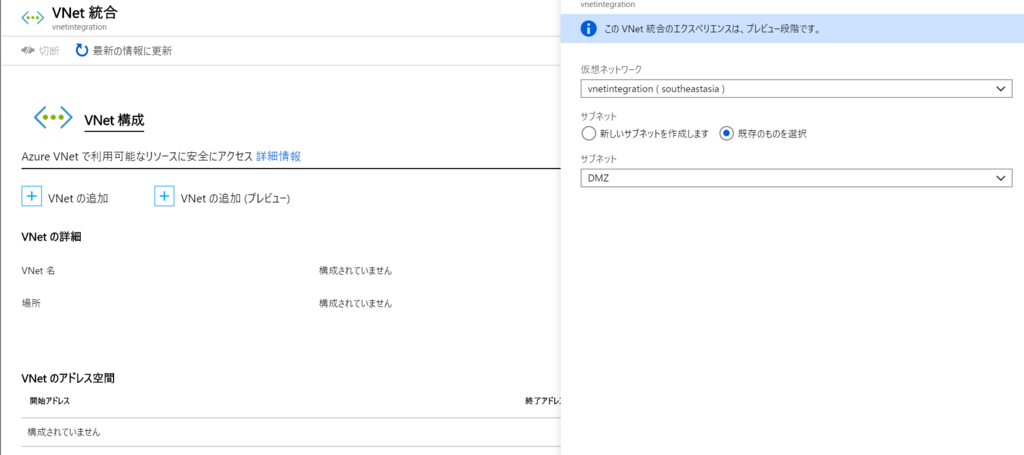1024x455 pixels.
Task: Click the plus icon for VNet の追加
Action: click(32, 196)
